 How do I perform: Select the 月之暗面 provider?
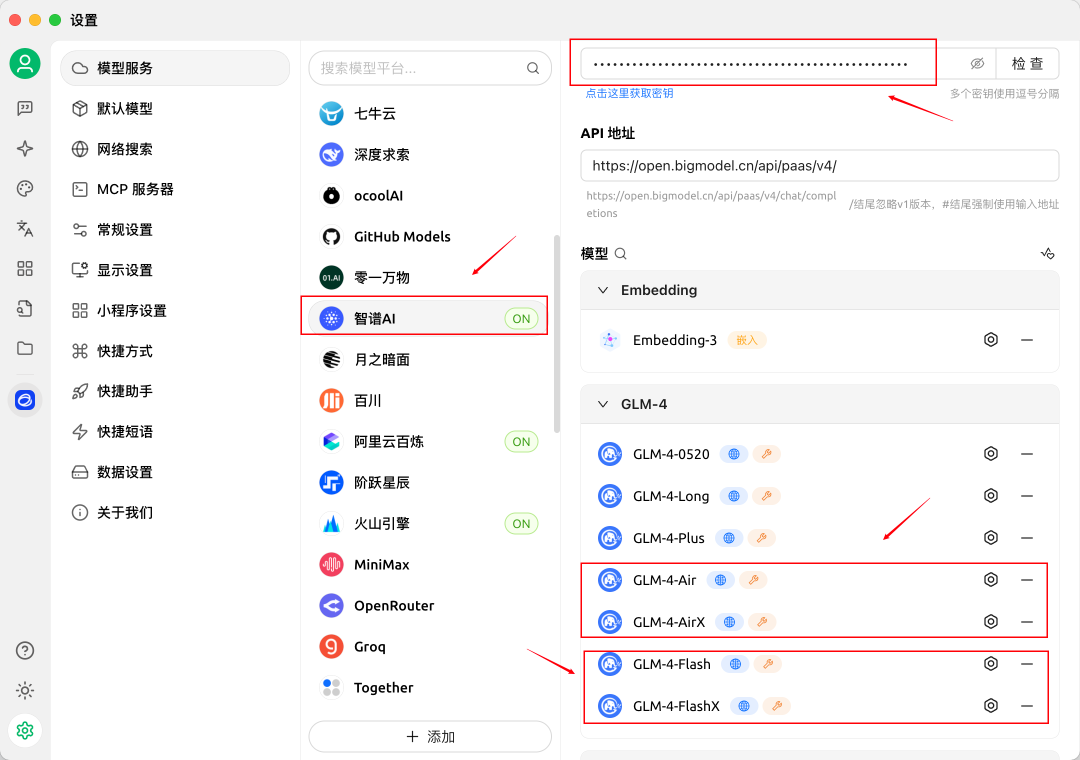[430, 360]
